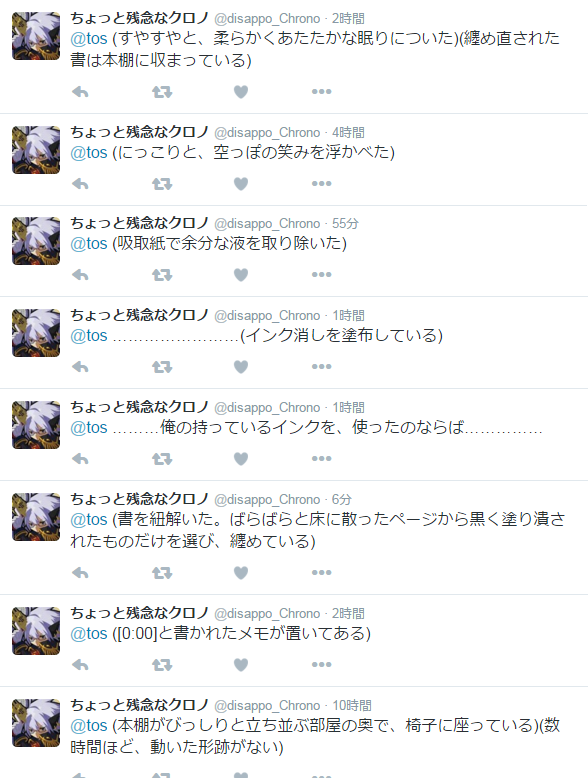Open the 6分 timestamp link
The image size is (588, 778).
pos(341,500)
